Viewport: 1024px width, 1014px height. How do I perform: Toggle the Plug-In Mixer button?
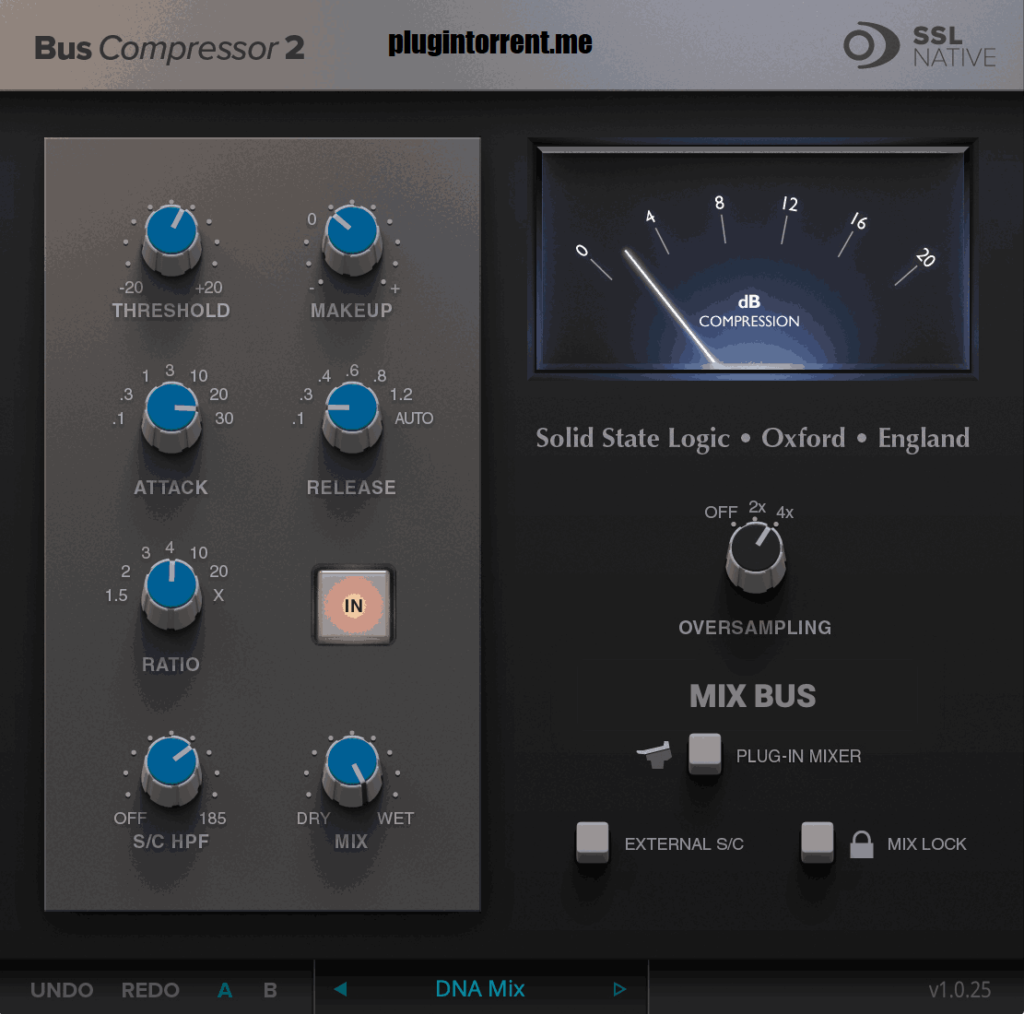[705, 753]
